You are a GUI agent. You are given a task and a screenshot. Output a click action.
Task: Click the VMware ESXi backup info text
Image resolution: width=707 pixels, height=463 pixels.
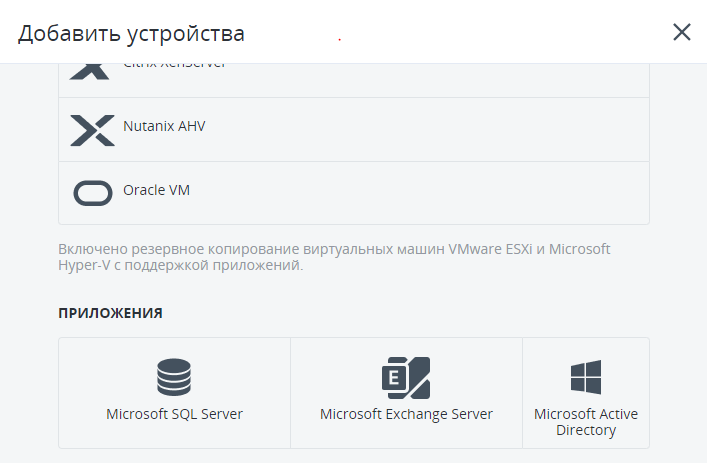coord(334,257)
